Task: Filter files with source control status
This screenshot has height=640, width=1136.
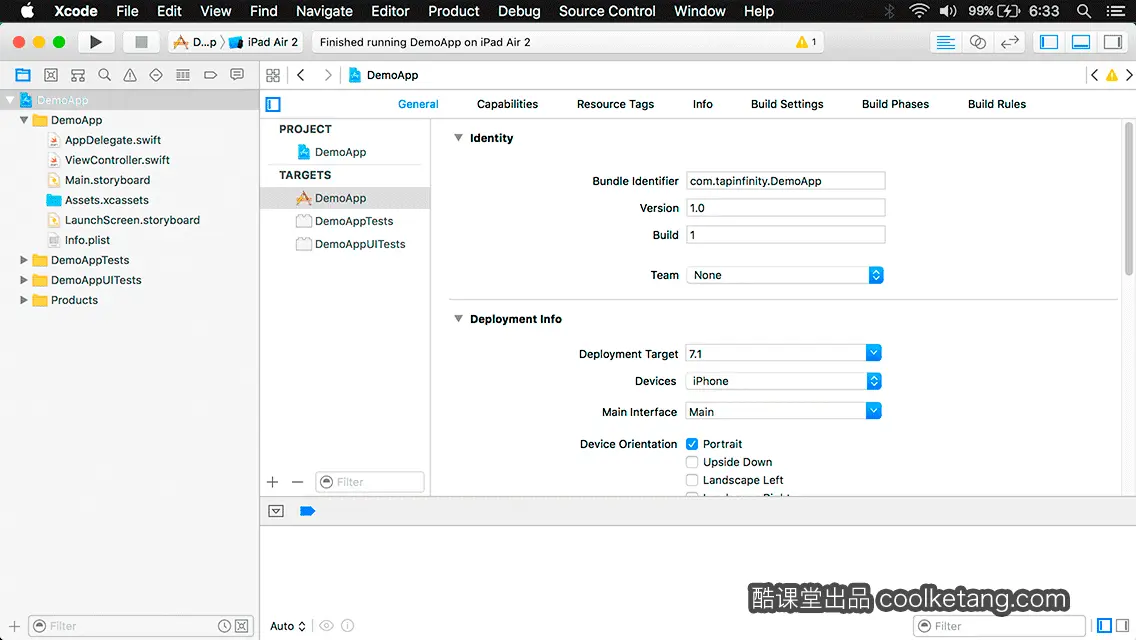Action: pos(242,626)
